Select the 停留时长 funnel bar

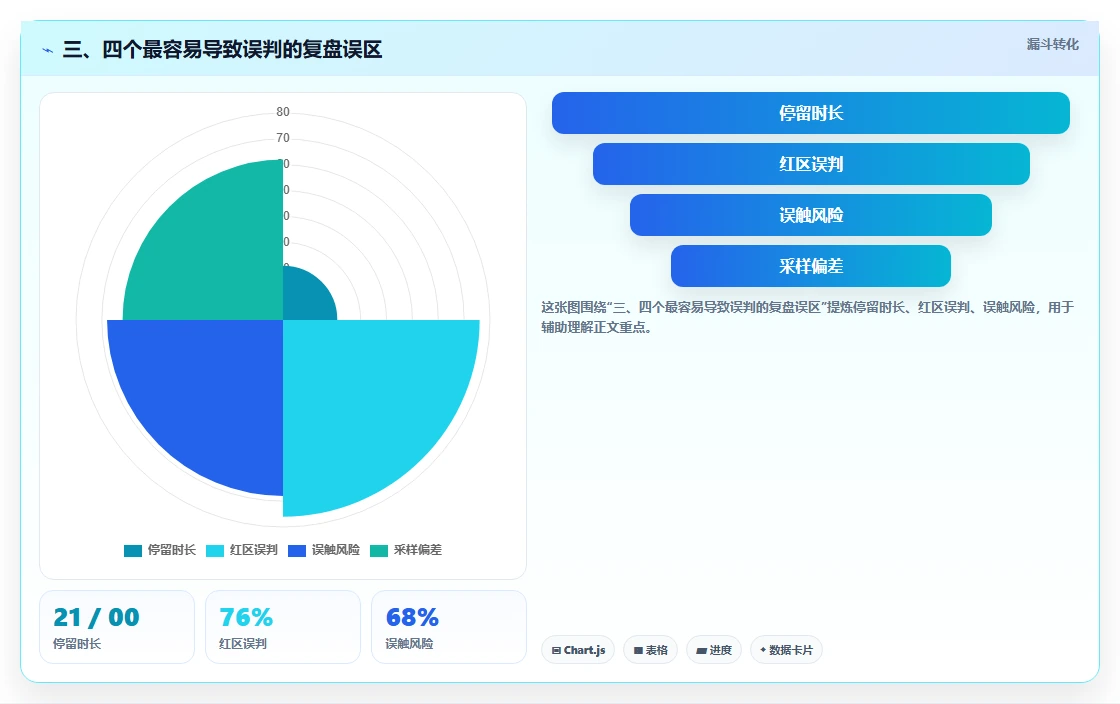click(811, 113)
